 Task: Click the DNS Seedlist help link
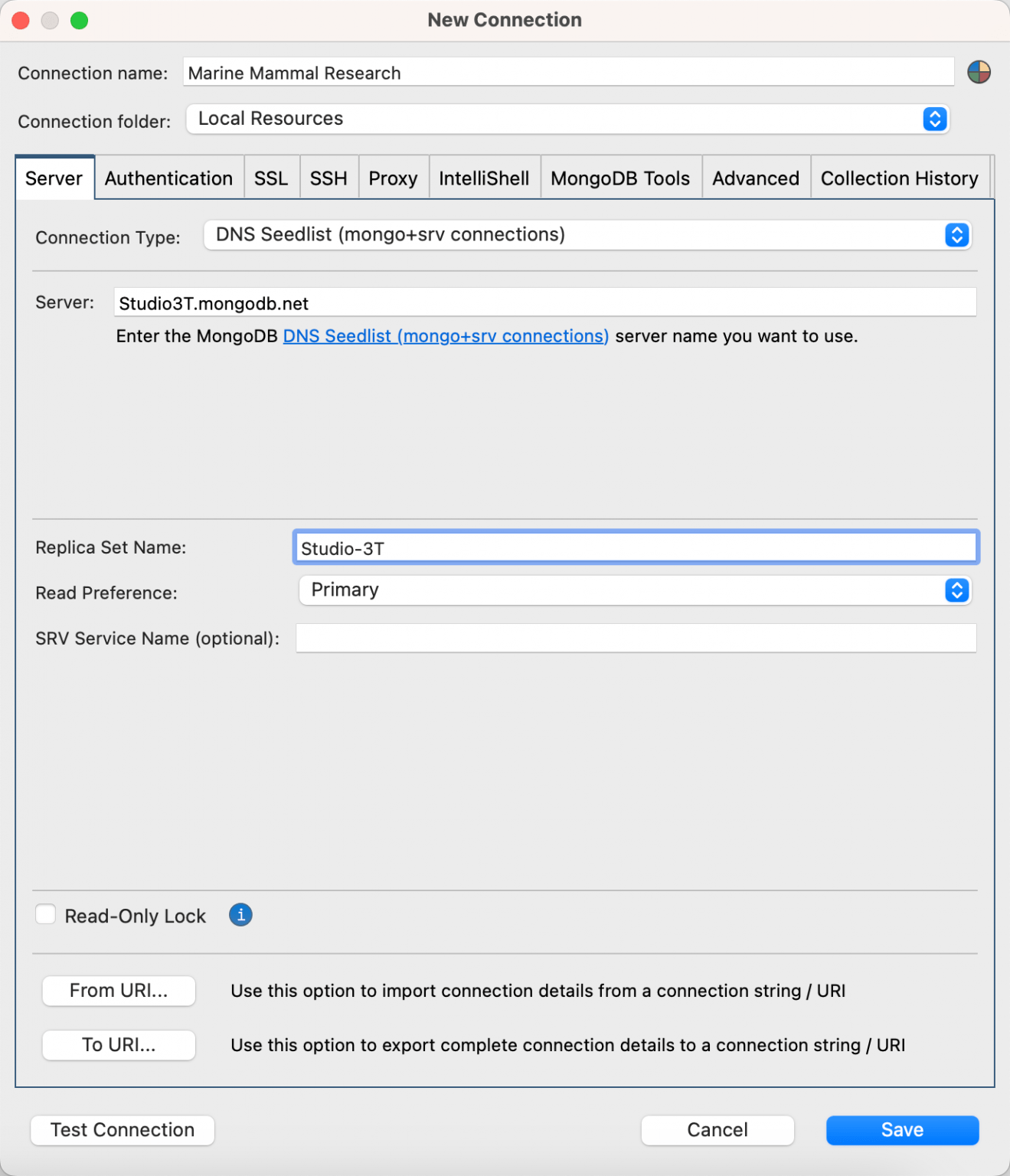pyautogui.click(x=446, y=336)
